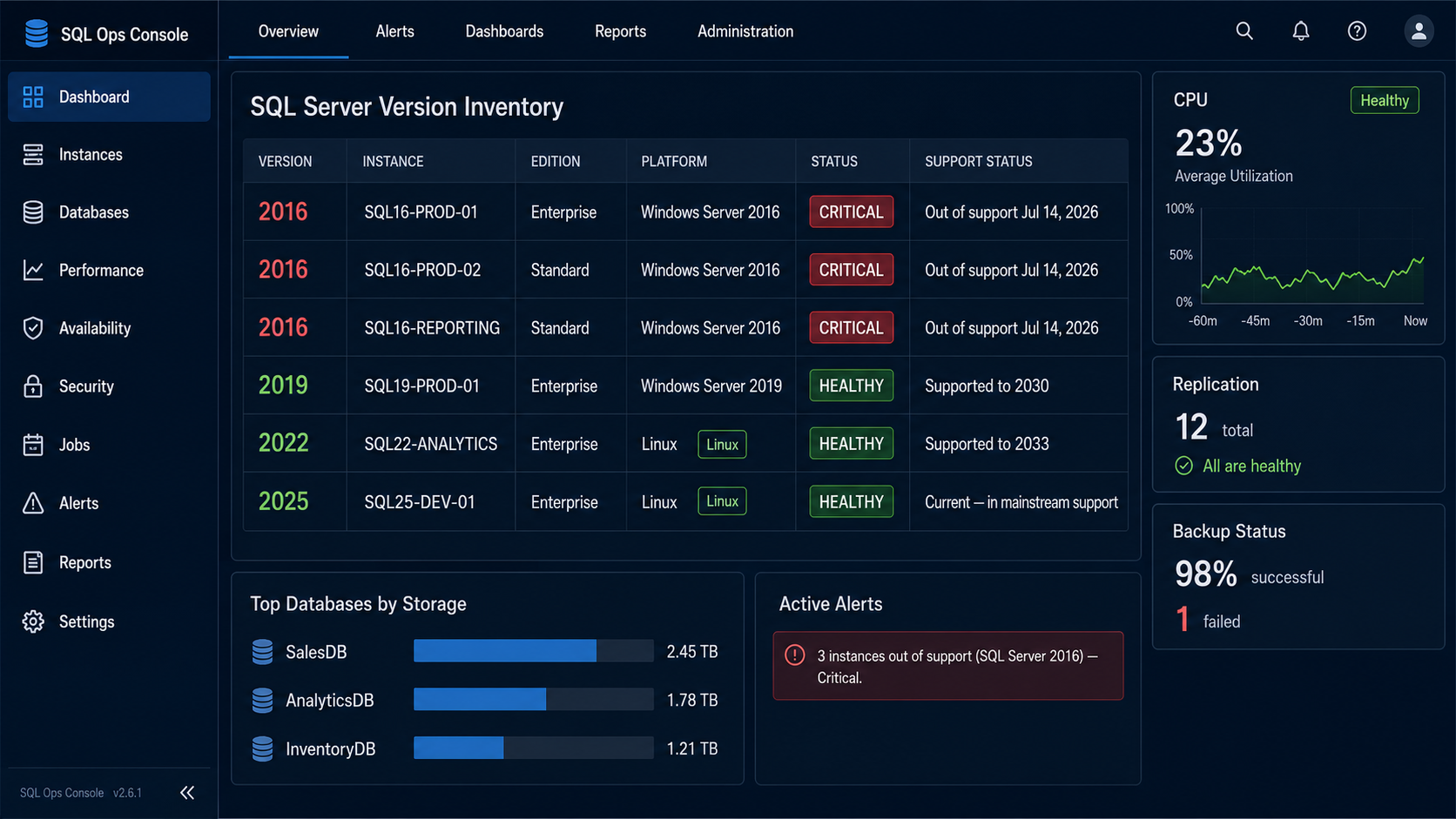The image size is (1456, 819).
Task: Open Availability section label
Action: coord(95,328)
